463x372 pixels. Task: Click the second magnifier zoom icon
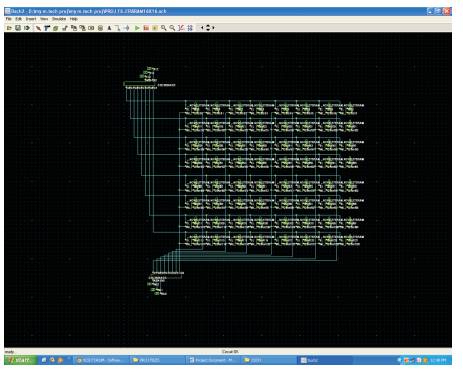click(172, 28)
